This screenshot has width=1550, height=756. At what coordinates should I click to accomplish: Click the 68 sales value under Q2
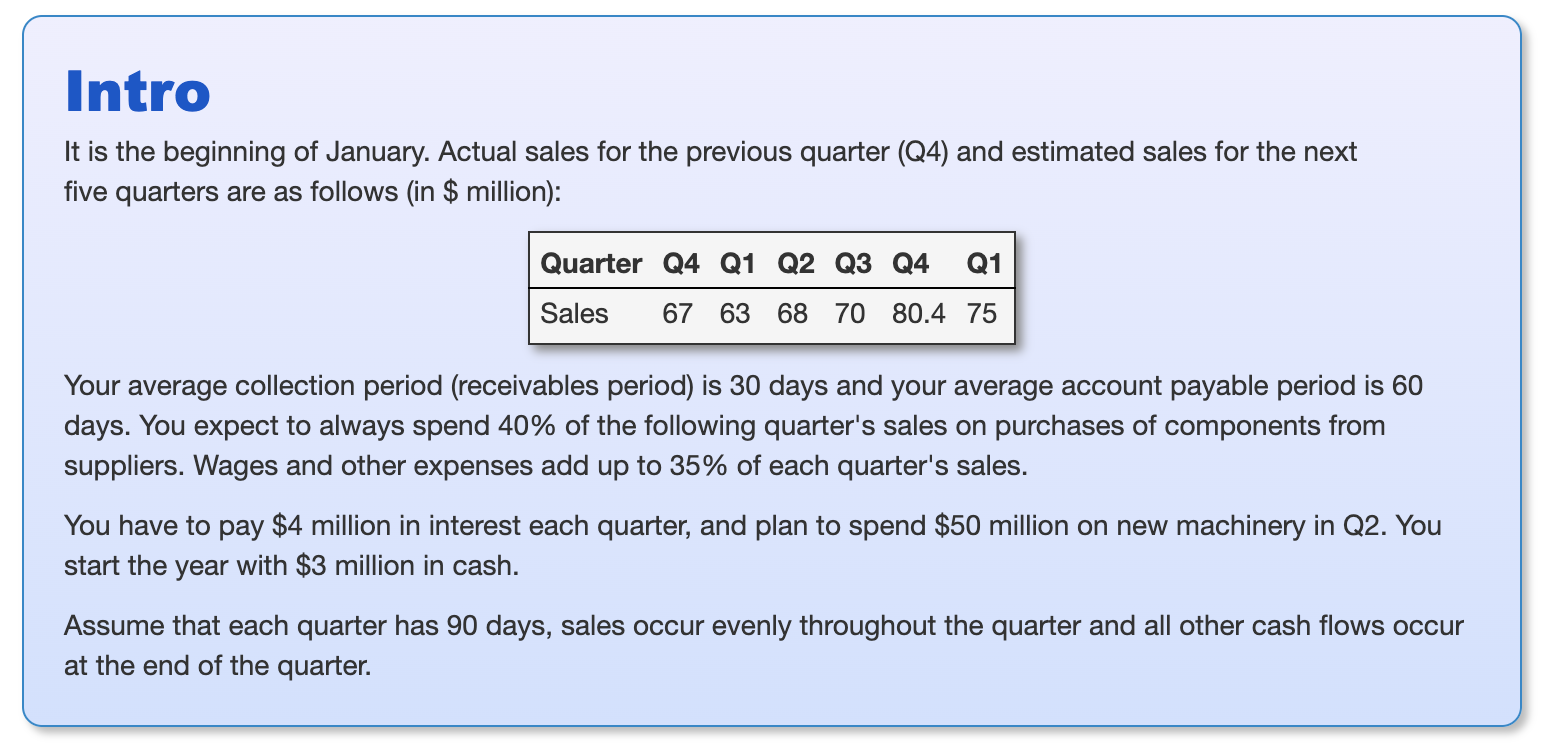point(792,314)
